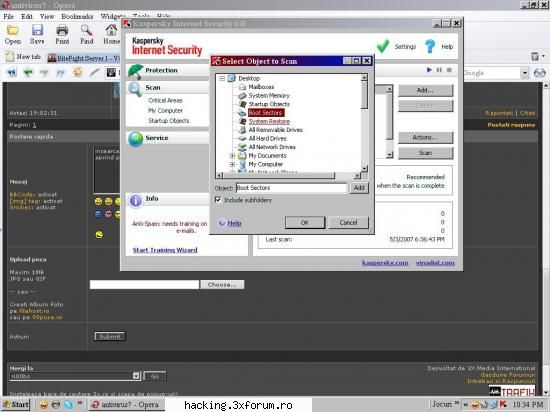The height and width of the screenshot is (412, 550).
Task: Click the play scan control
Action: pos(429,70)
